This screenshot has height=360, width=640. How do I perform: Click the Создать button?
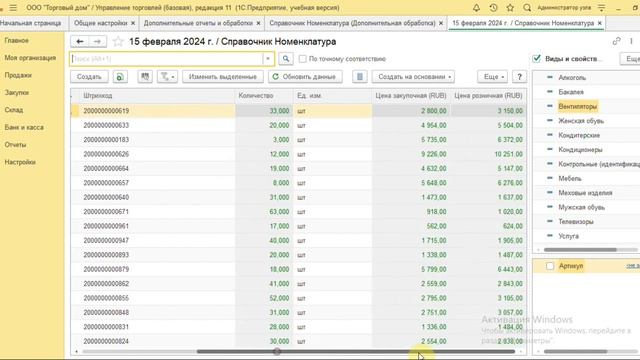tap(89, 77)
